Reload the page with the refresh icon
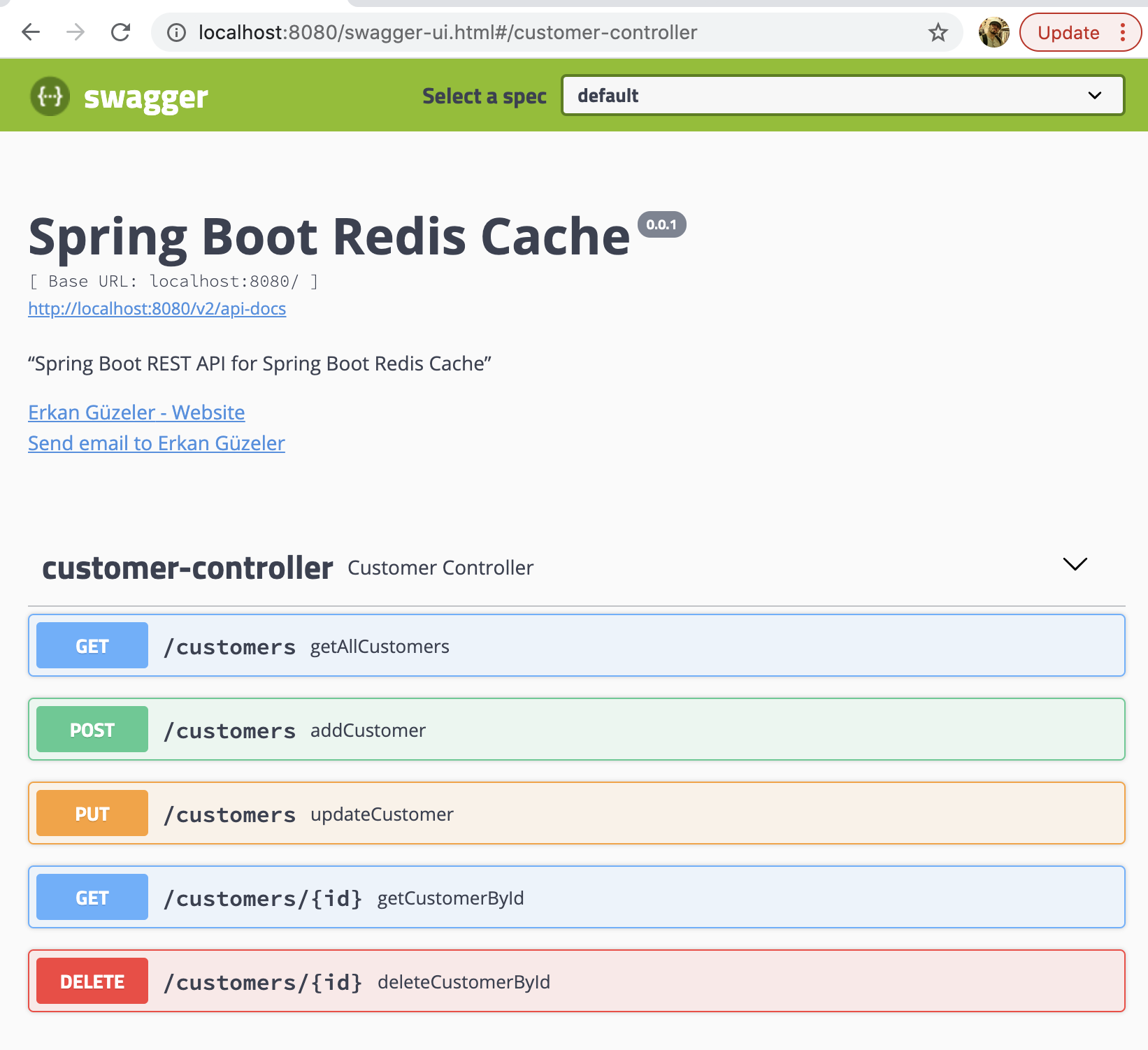The image size is (1148, 1050). [121, 32]
